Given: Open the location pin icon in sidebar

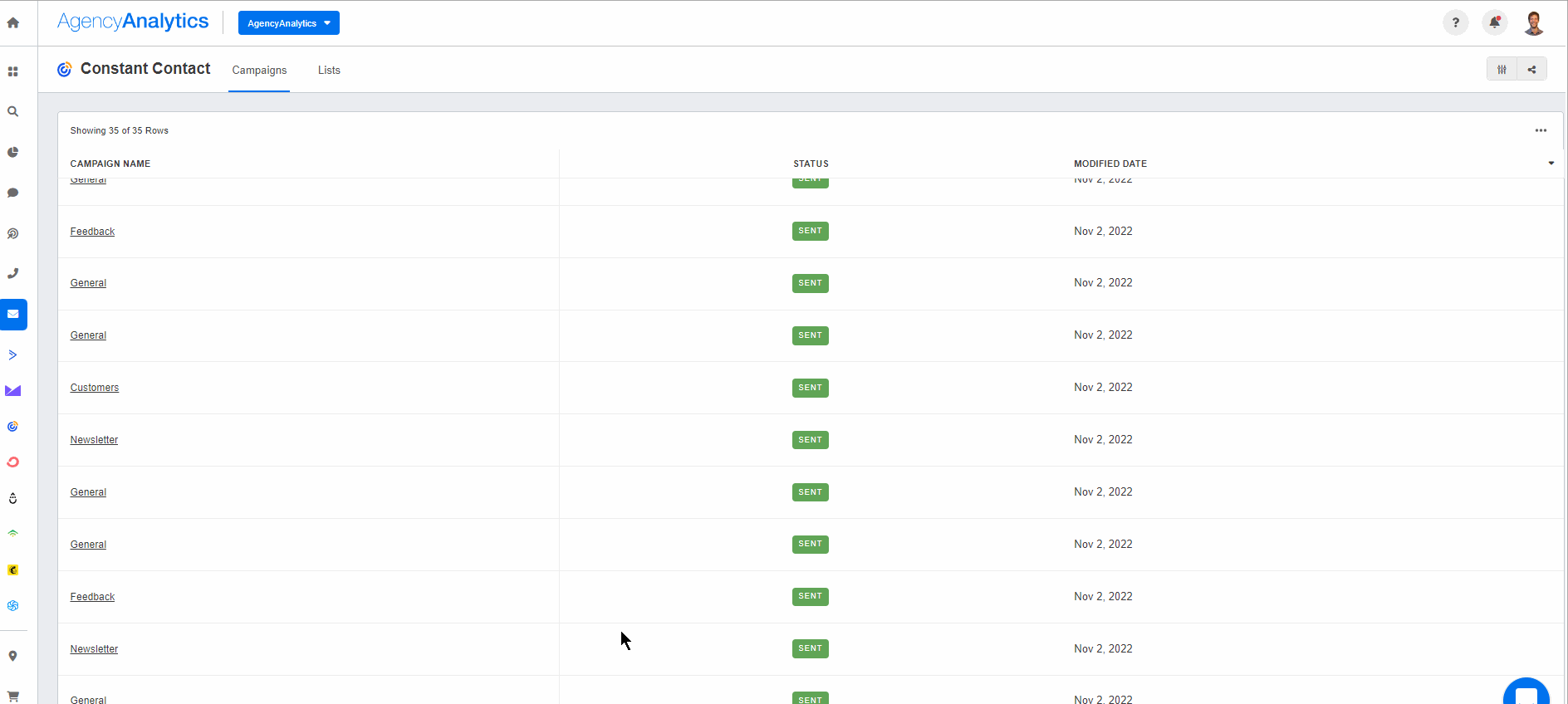Looking at the screenshot, I should [13, 656].
